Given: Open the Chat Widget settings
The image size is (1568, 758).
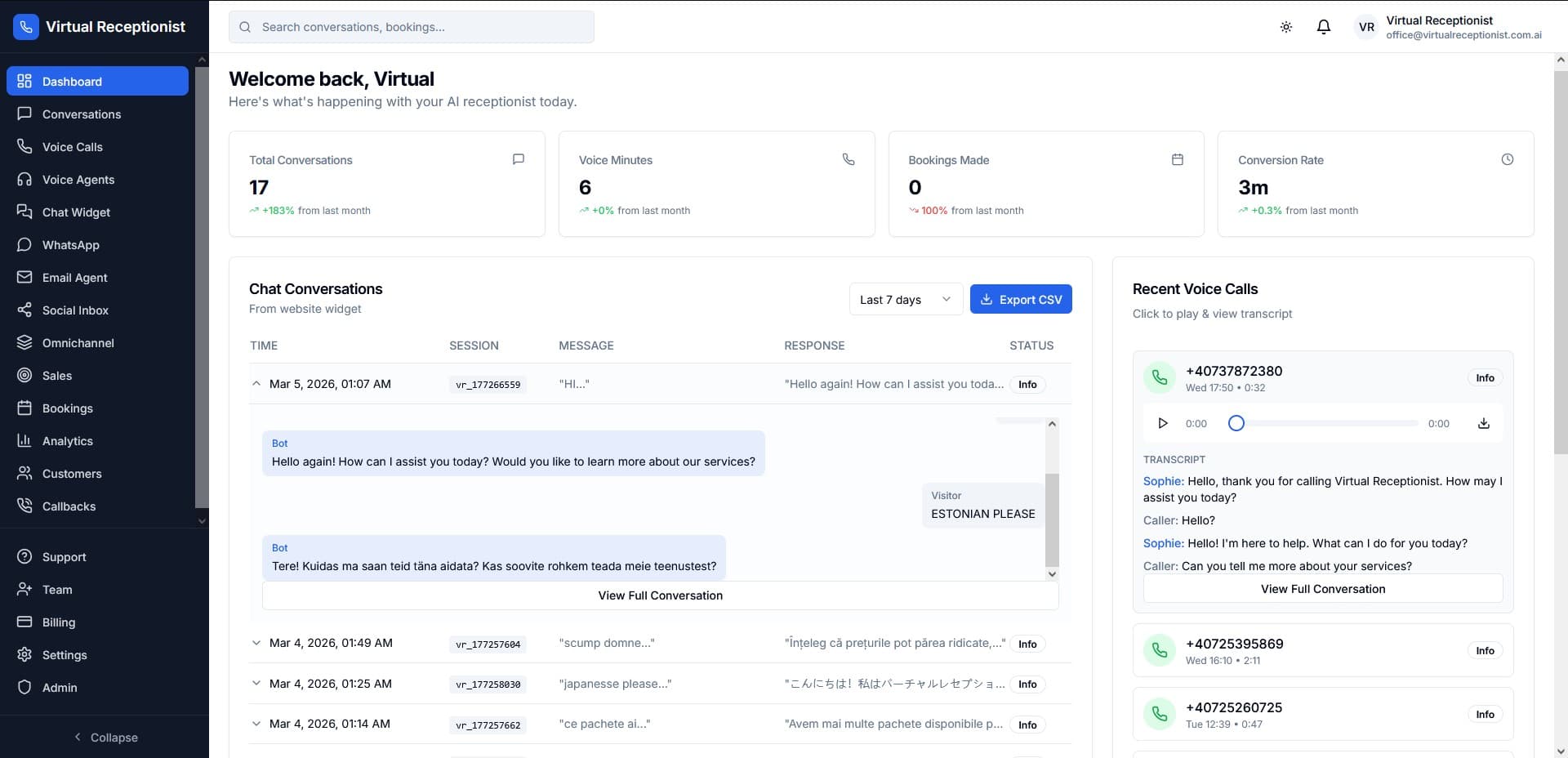Looking at the screenshot, I should [x=76, y=212].
